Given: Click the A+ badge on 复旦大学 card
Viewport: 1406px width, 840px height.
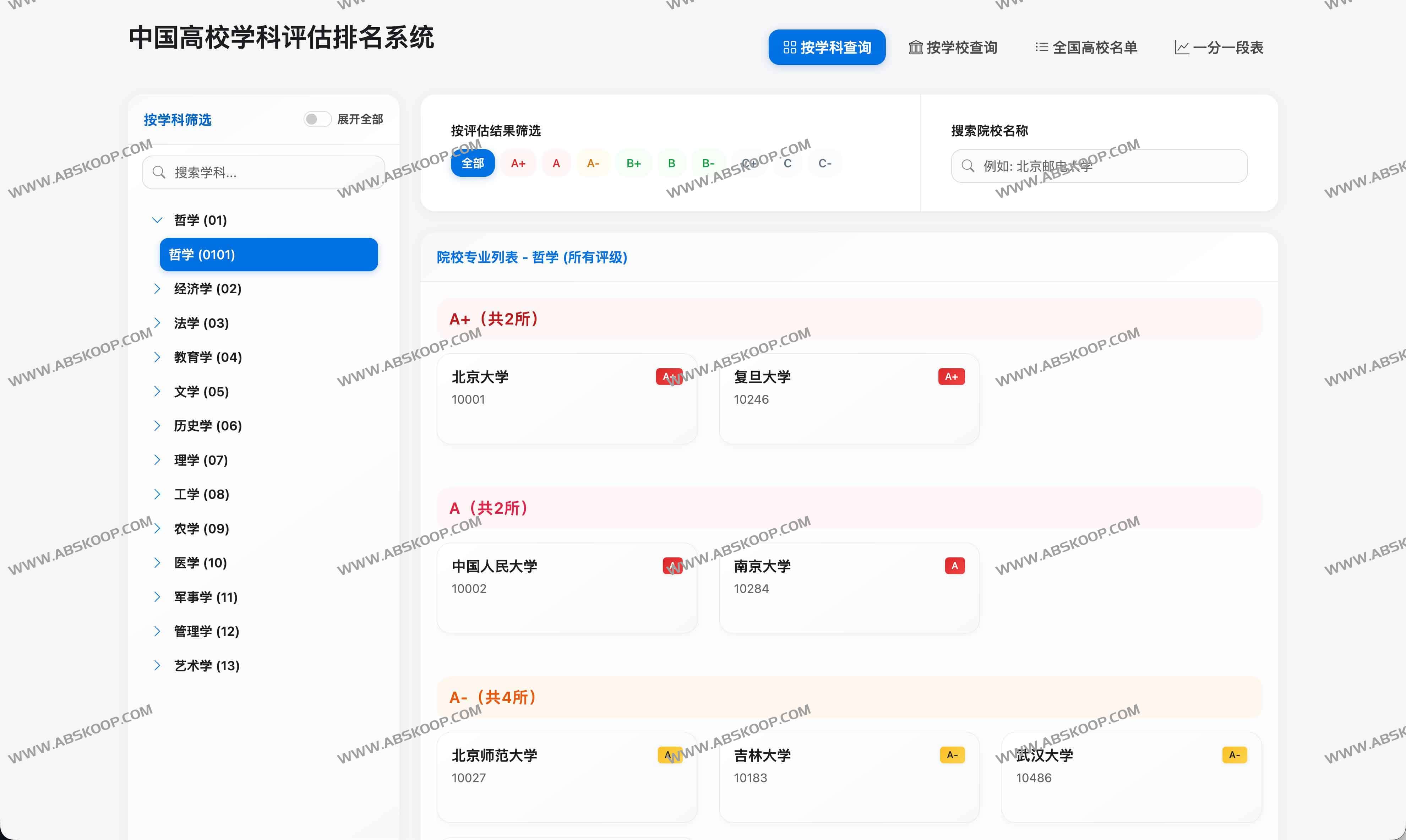Looking at the screenshot, I should tap(951, 376).
